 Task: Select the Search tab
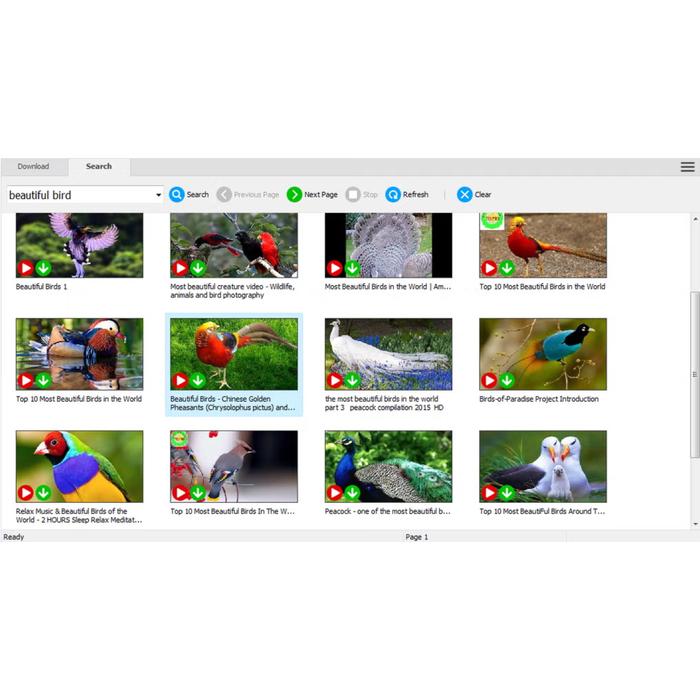click(98, 167)
